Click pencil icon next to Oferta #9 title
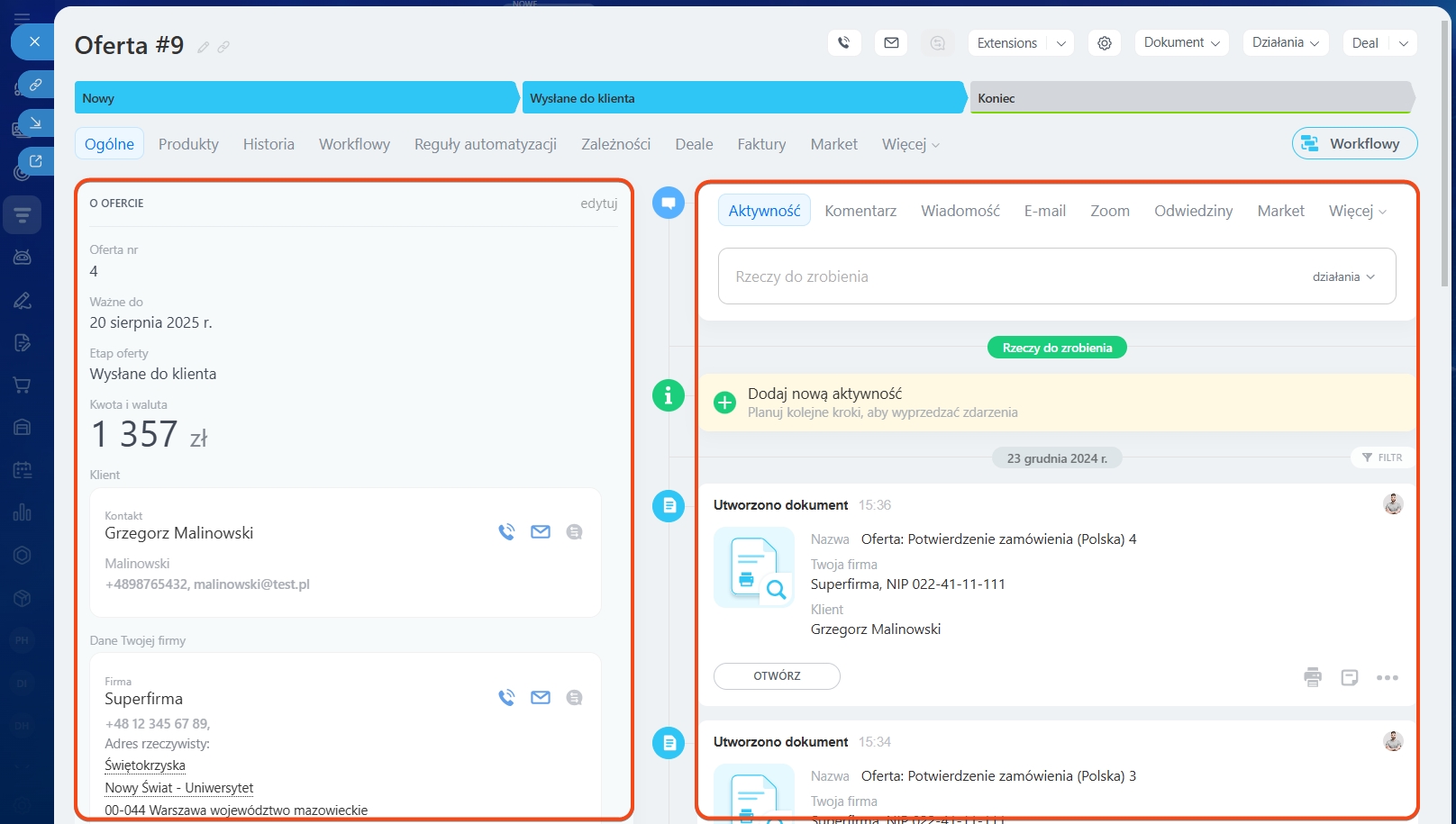The height and width of the screenshot is (824, 1456). click(x=204, y=47)
